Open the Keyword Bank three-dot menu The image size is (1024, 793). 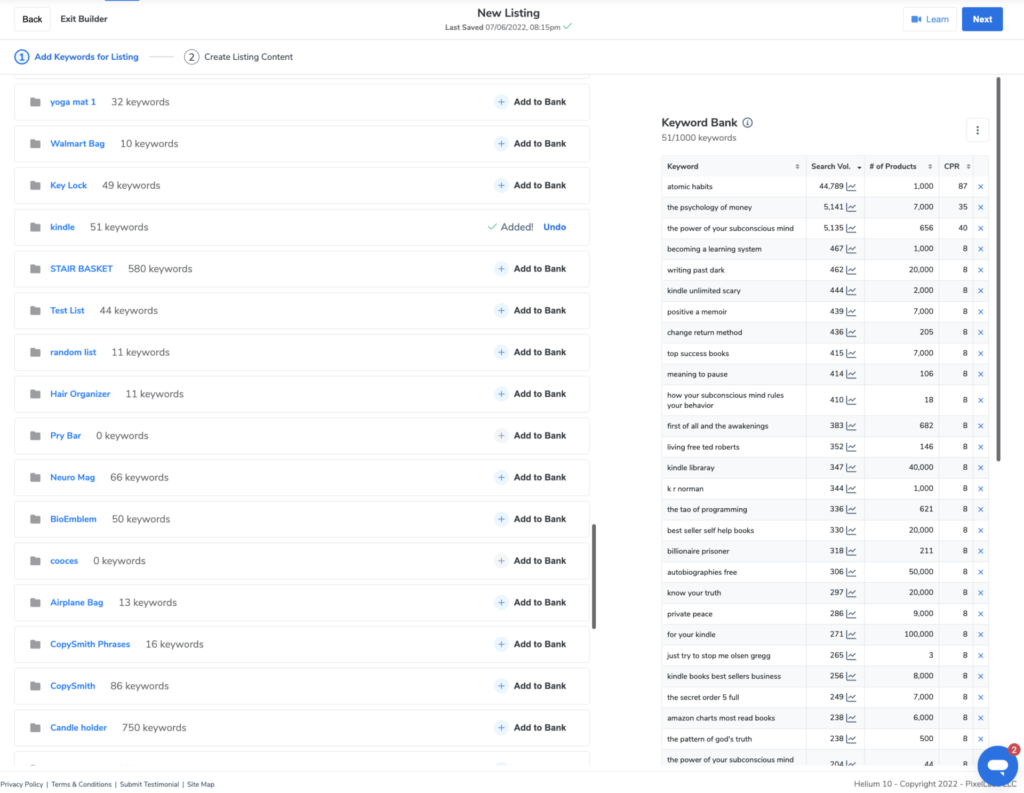[978, 130]
